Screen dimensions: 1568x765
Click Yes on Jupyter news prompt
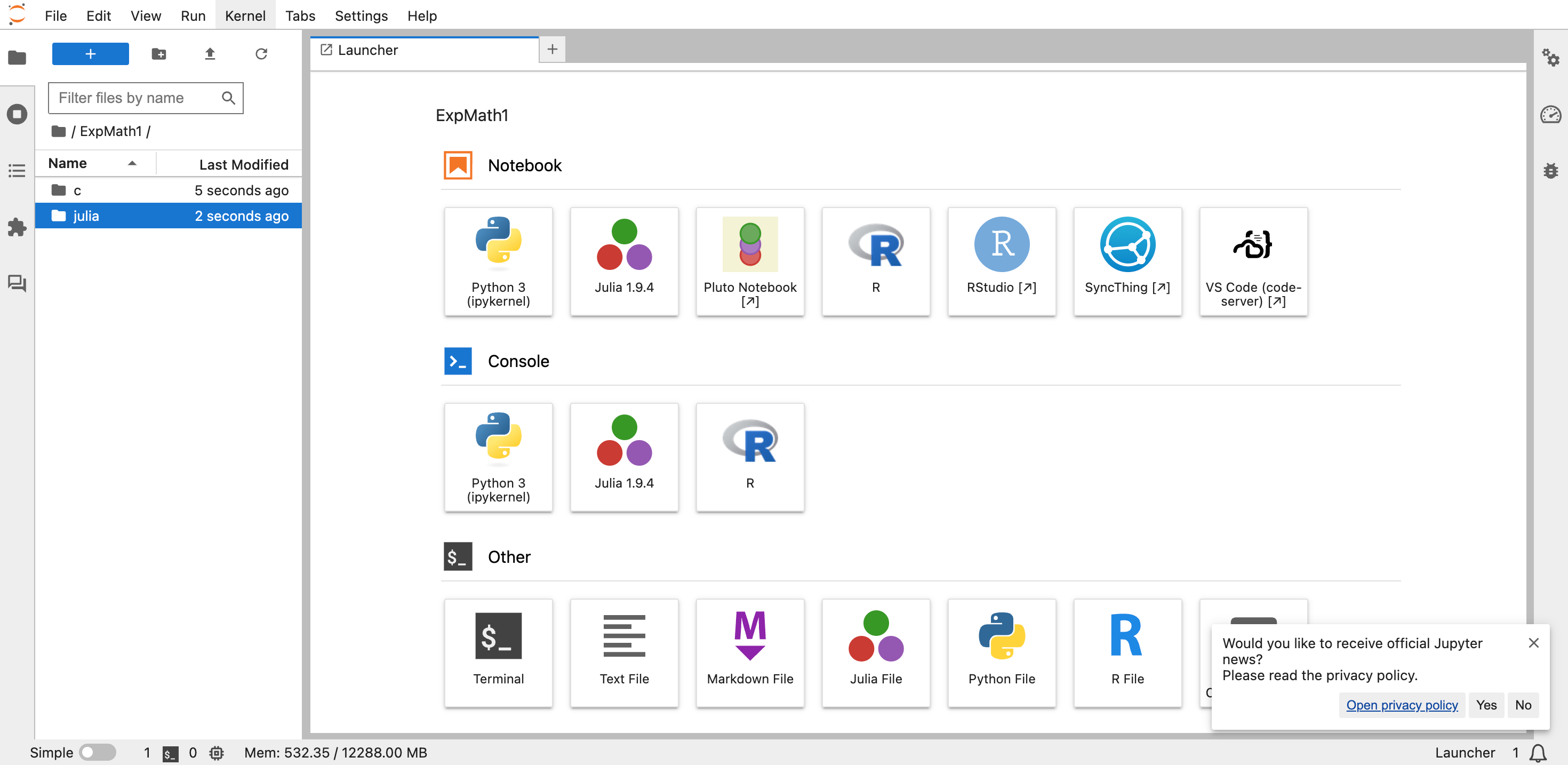[1486, 705]
